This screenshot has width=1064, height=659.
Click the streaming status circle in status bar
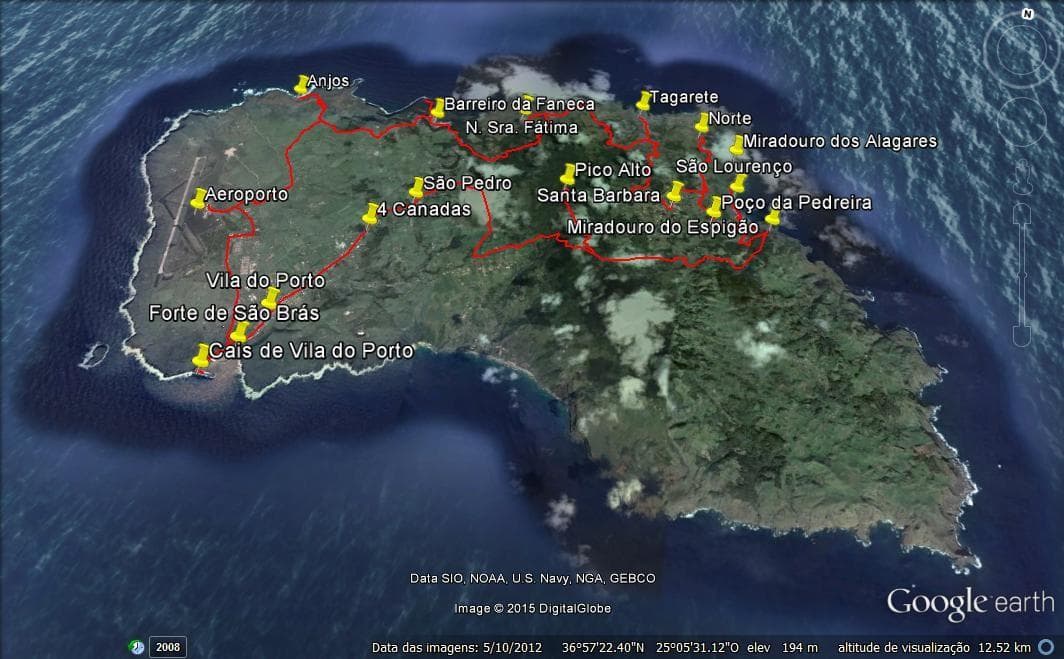1046,647
